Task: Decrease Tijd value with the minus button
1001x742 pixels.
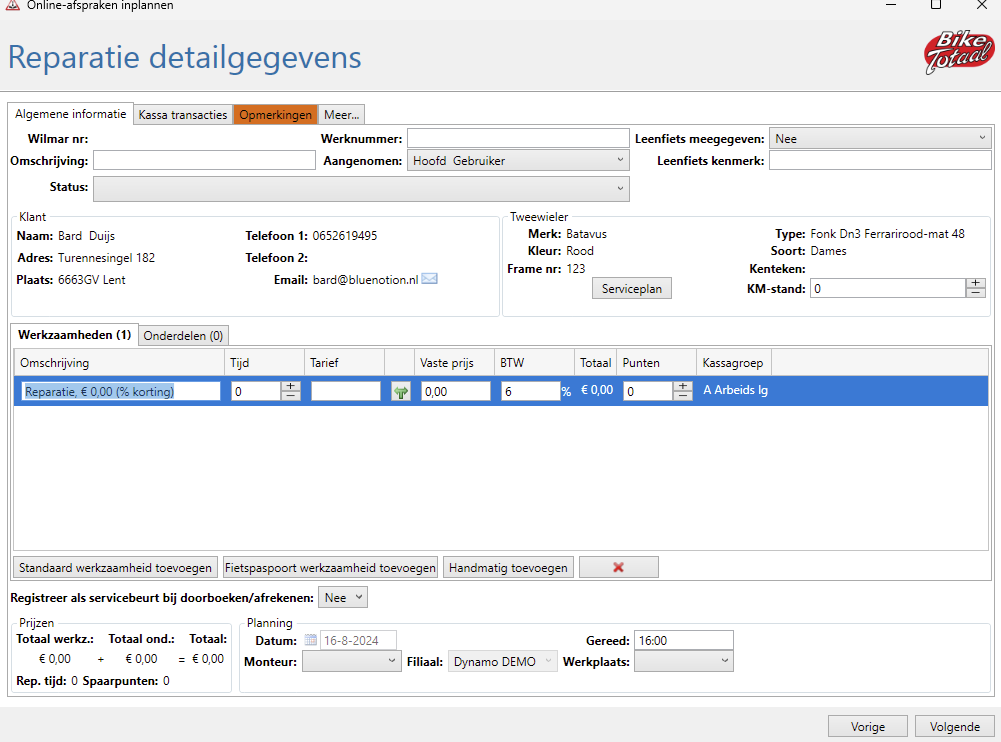Action: (290, 396)
